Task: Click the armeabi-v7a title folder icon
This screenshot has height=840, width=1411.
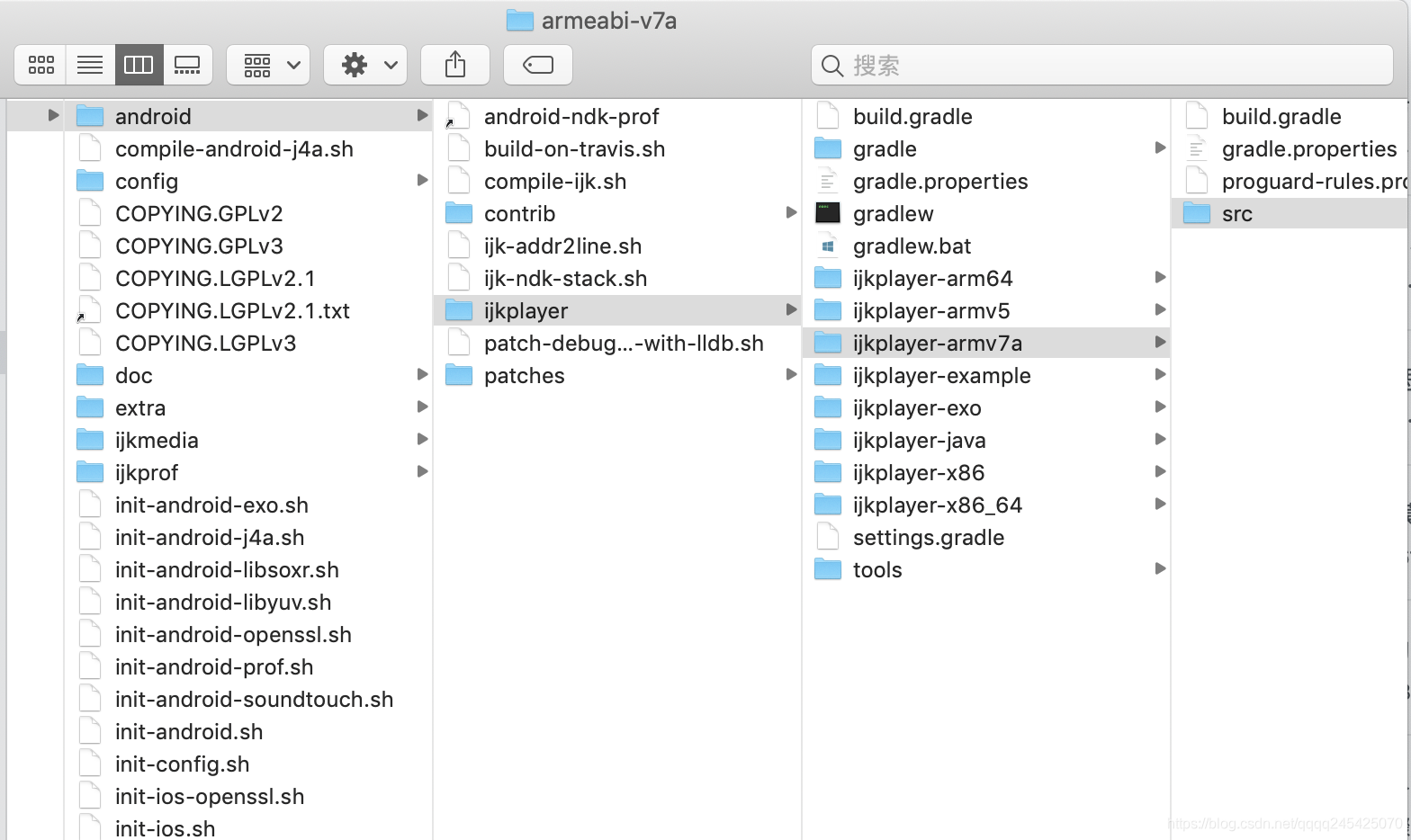Action: [520, 20]
